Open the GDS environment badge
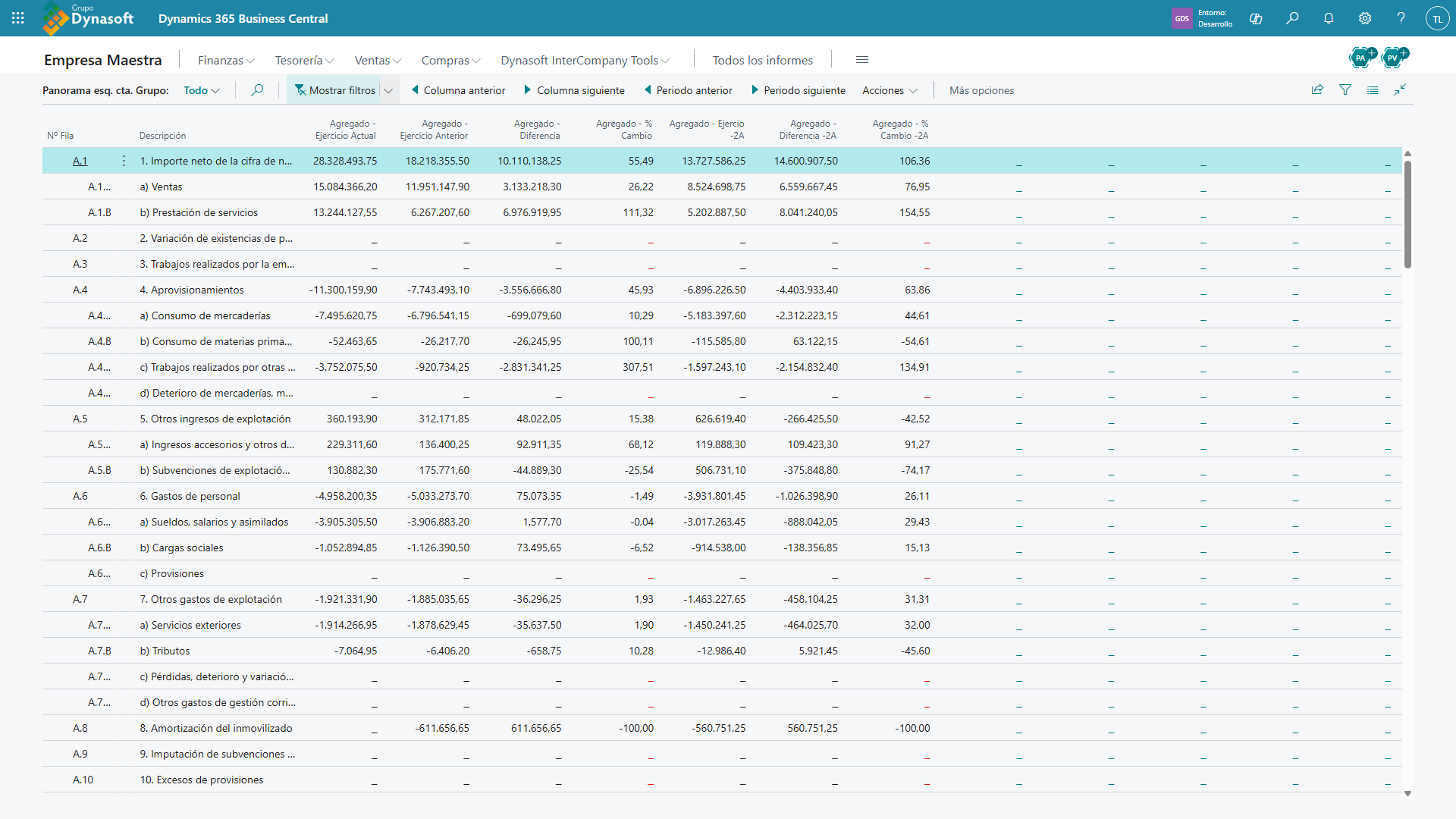The image size is (1456, 819). (1181, 18)
